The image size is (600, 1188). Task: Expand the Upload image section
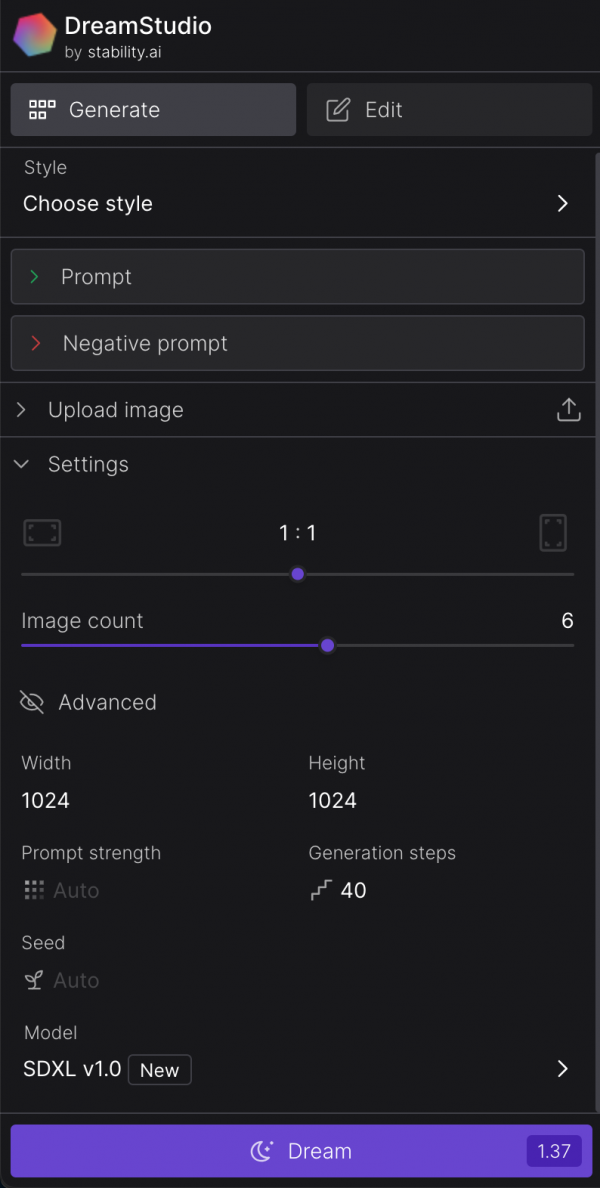pyautogui.click(x=298, y=410)
